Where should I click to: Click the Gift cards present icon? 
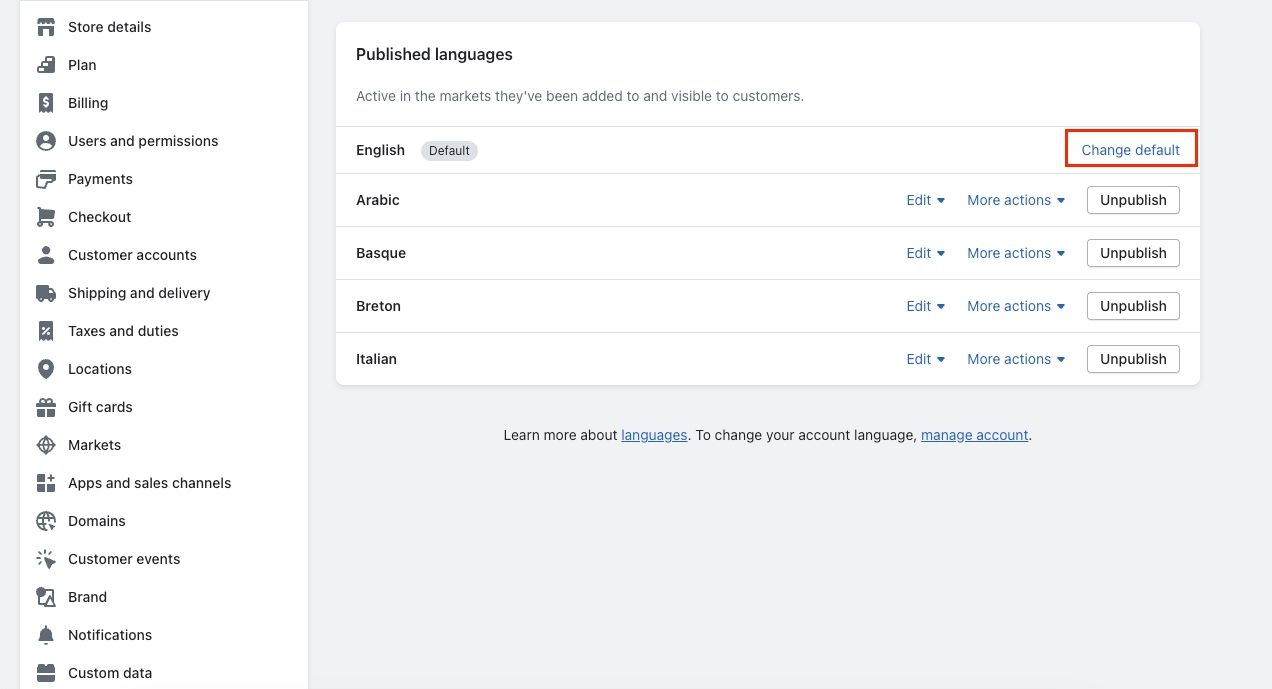[46, 407]
